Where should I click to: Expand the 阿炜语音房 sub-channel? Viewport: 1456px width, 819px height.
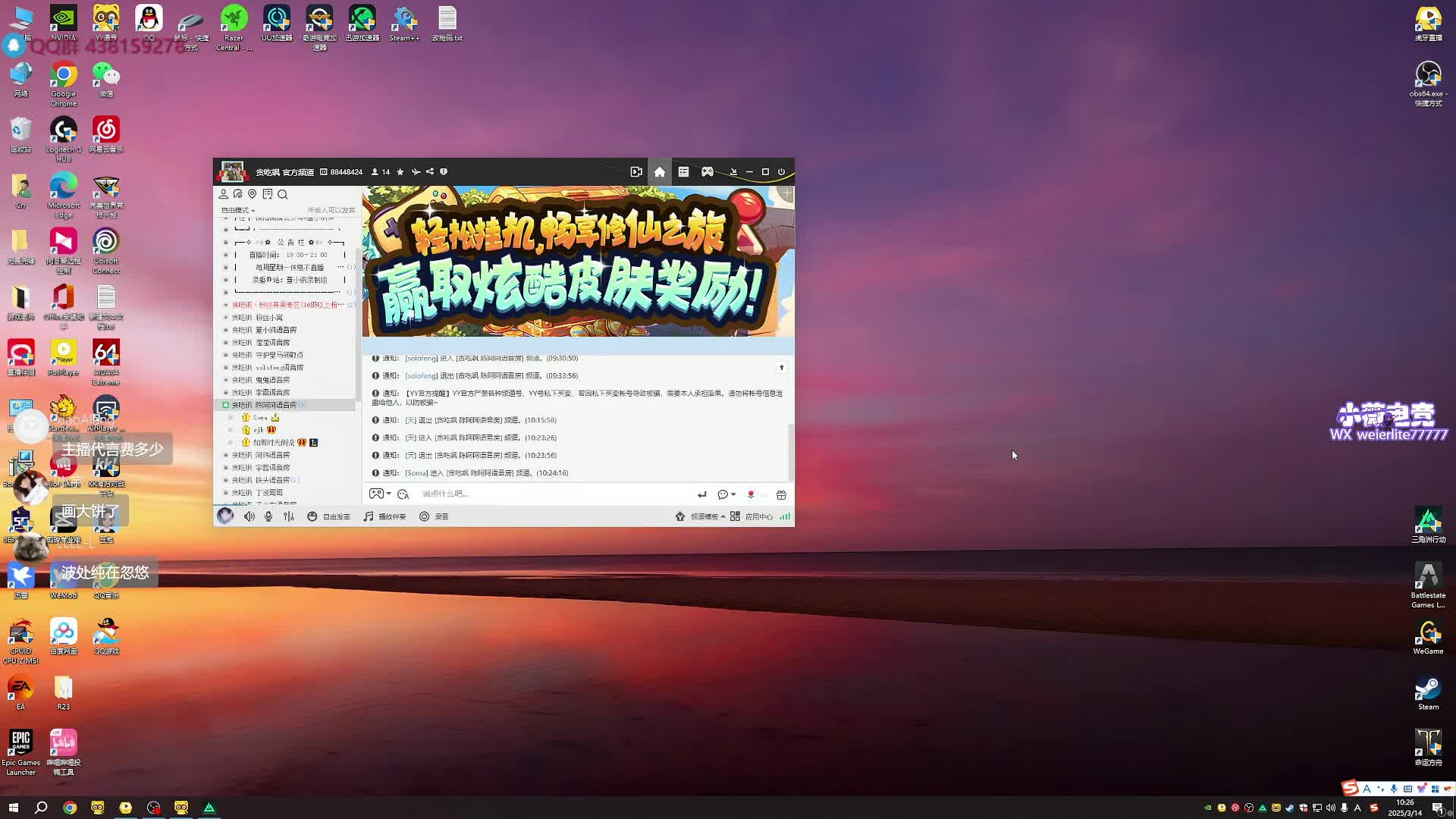[x=225, y=455]
